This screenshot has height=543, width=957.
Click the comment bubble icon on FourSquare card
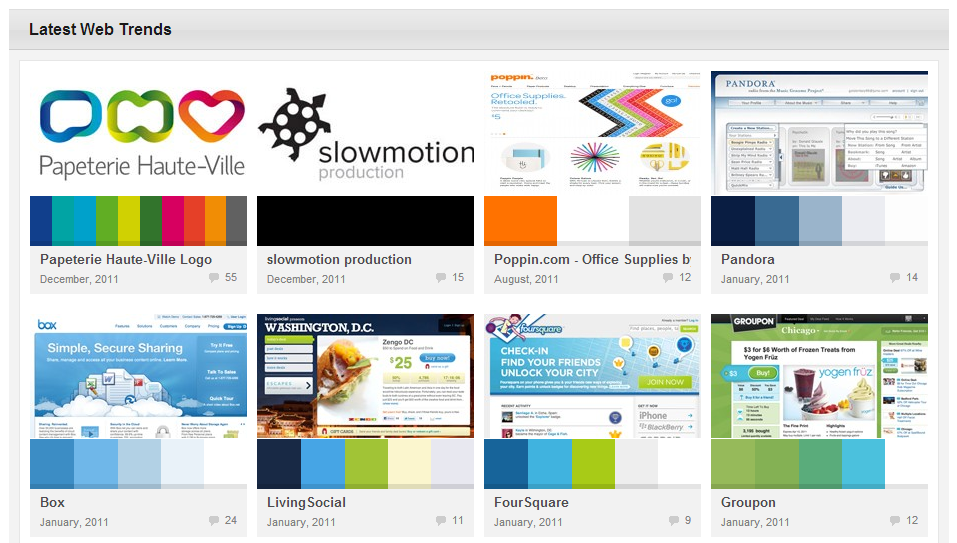click(x=673, y=521)
